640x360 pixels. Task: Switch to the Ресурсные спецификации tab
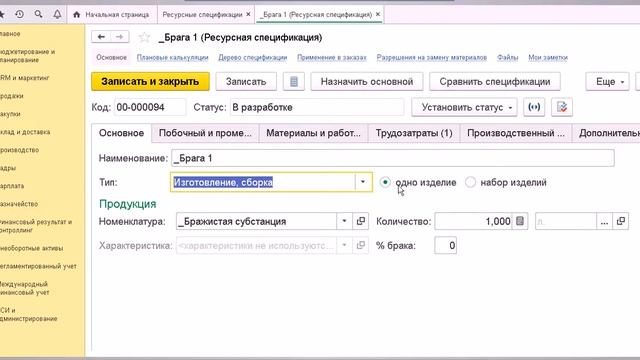202,15
